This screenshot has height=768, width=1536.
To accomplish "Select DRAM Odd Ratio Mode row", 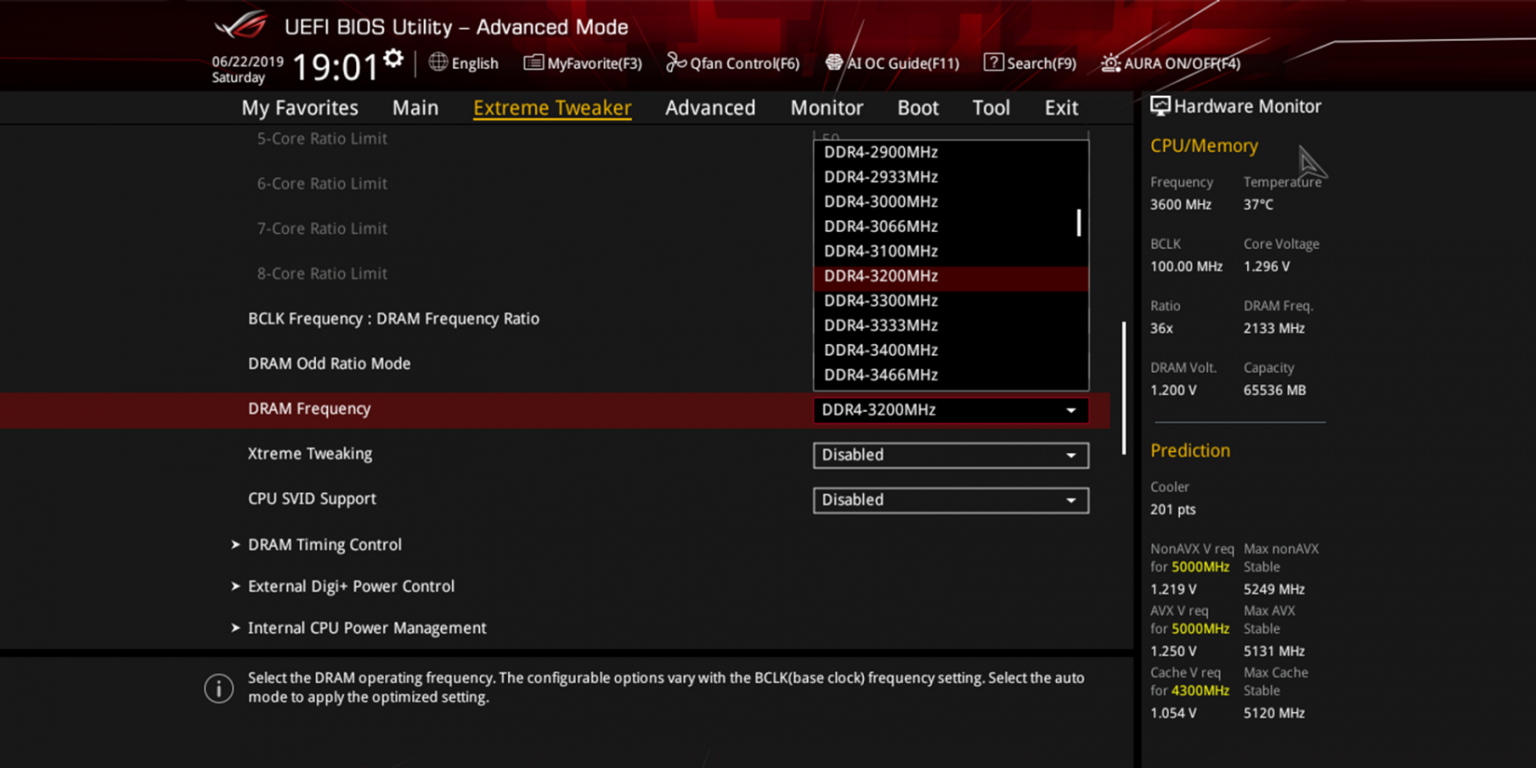I will click(x=555, y=364).
